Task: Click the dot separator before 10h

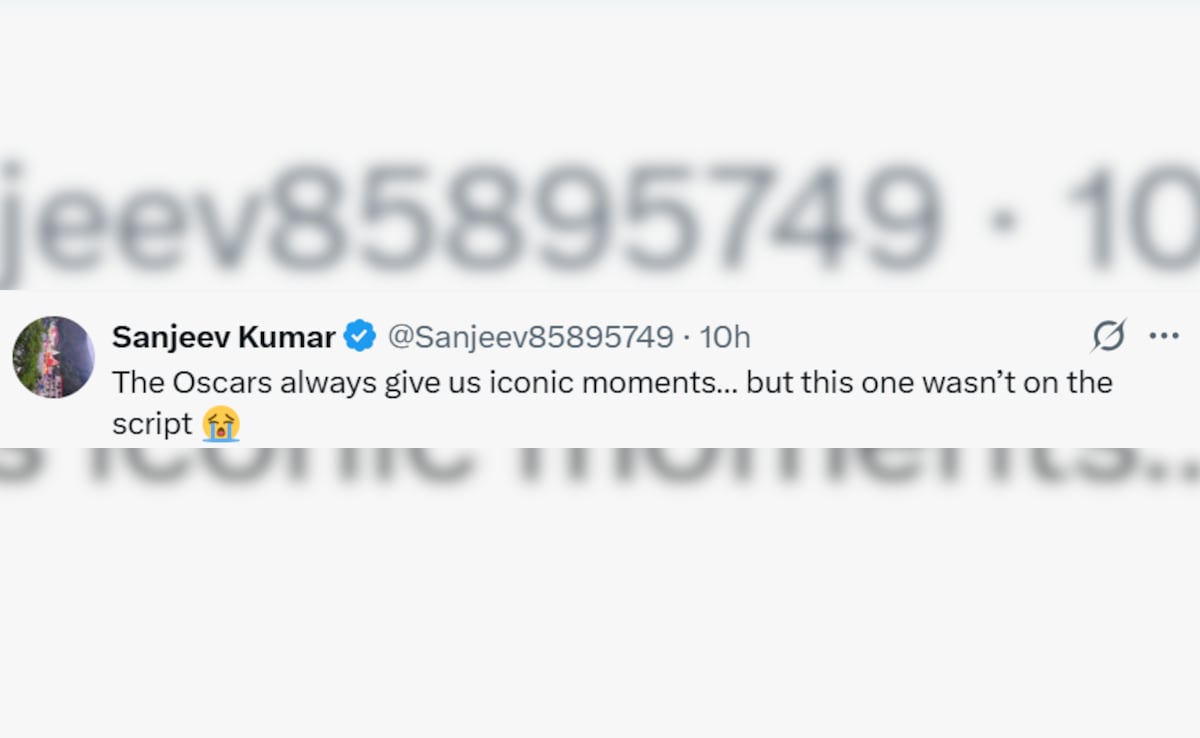Action: pyautogui.click(x=686, y=337)
